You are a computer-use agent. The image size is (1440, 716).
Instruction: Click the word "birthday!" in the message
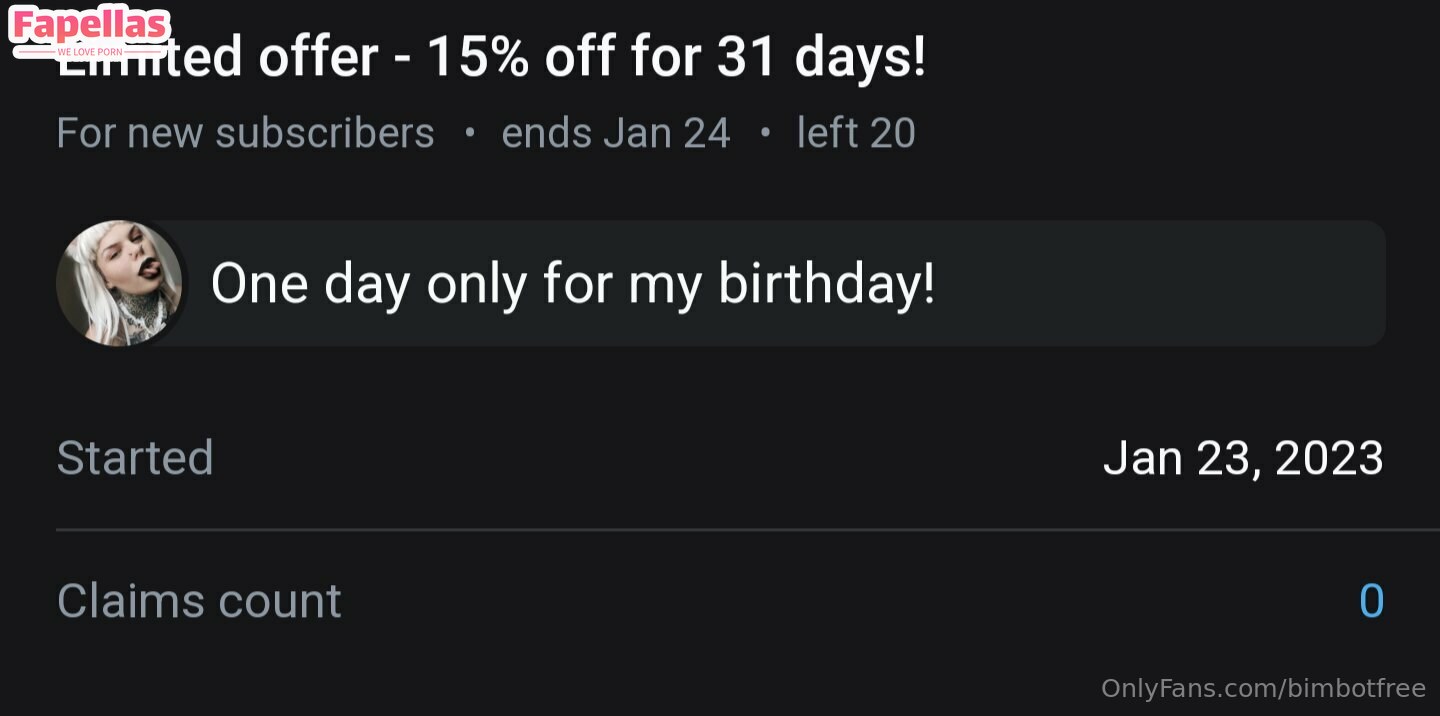click(x=826, y=284)
